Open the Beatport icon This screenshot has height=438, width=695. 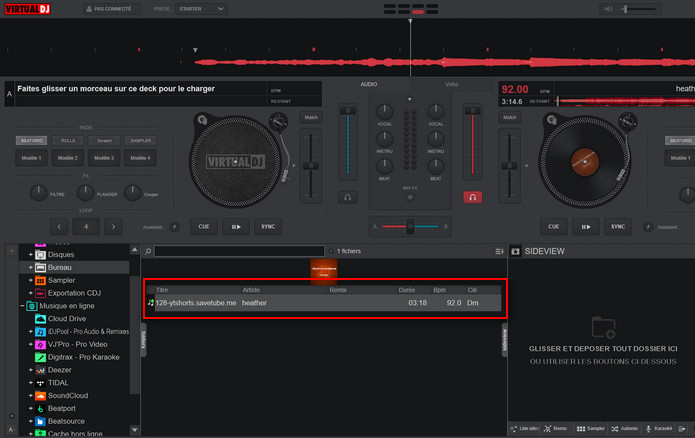pyautogui.click(x=40, y=408)
